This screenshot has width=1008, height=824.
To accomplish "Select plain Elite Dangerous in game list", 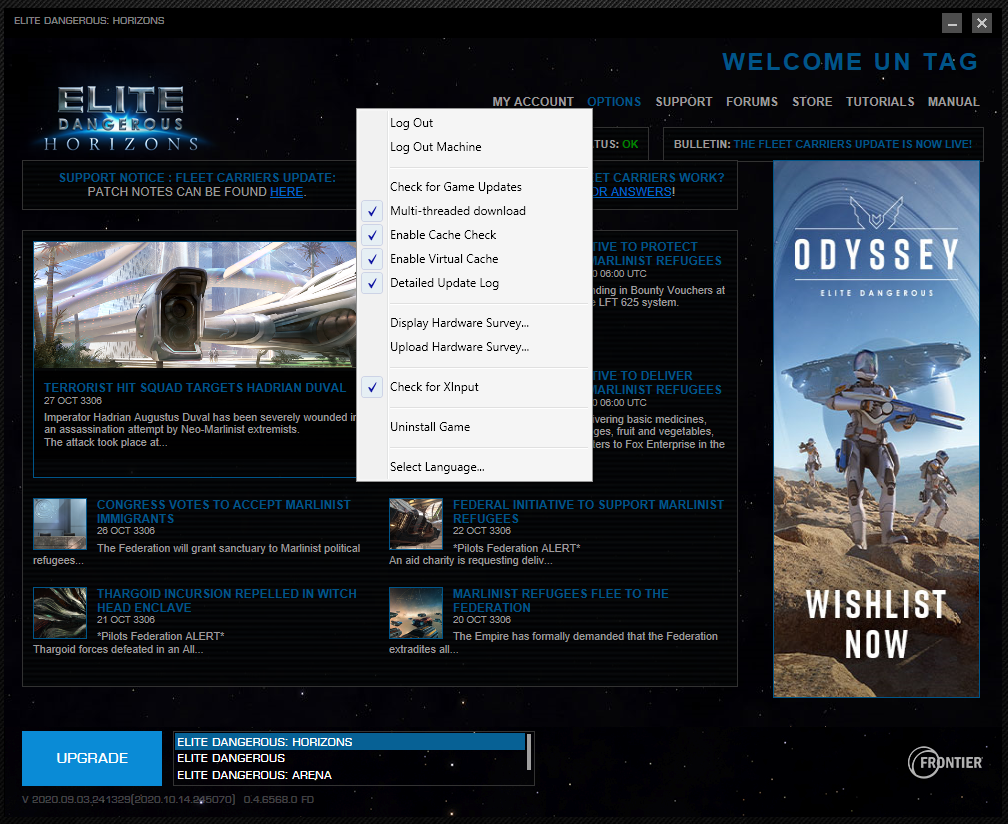I will coord(350,758).
